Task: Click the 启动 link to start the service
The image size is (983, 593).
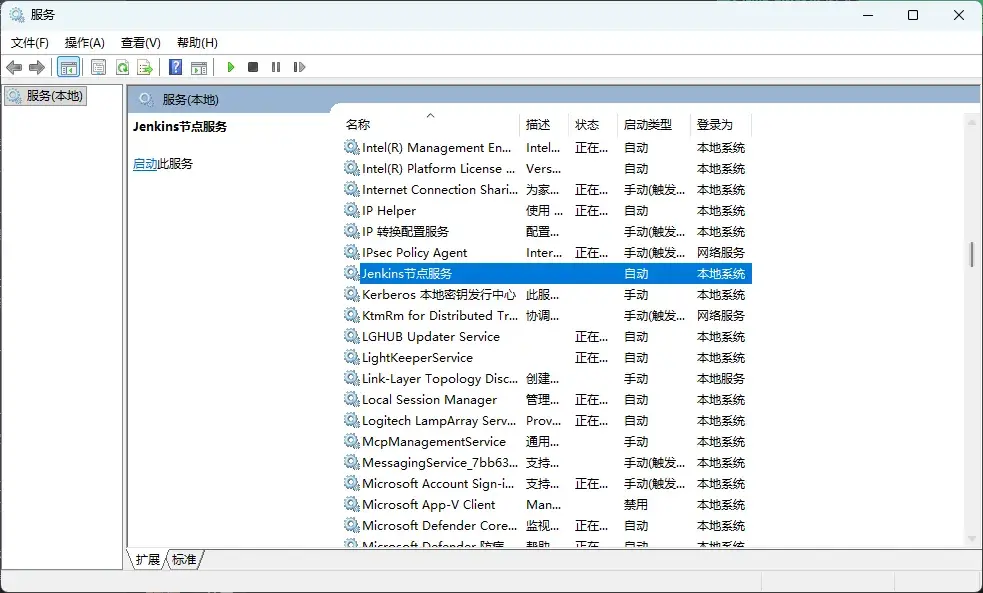Action: click(x=145, y=164)
